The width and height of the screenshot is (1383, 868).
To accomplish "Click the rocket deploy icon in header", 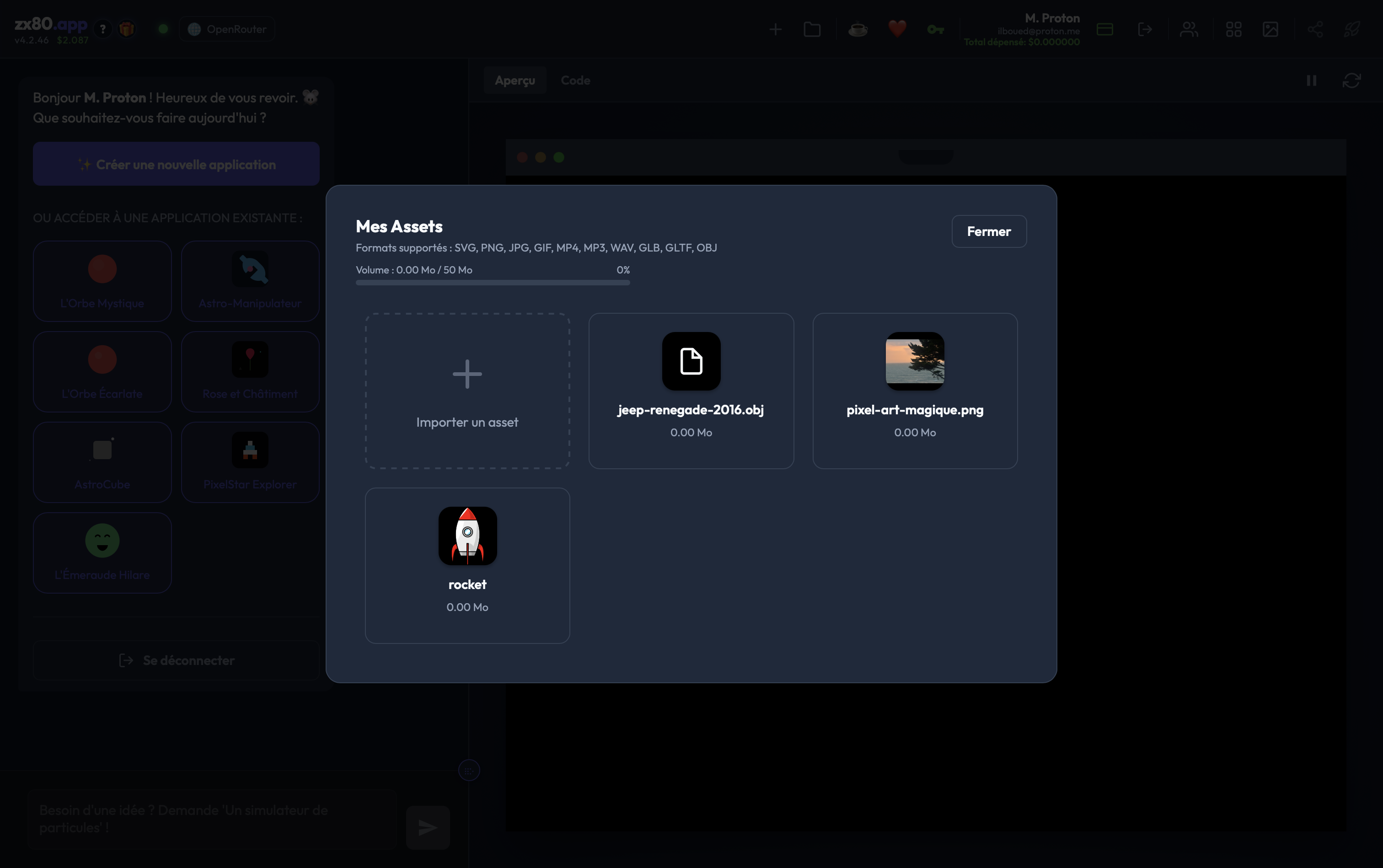I will tap(1352, 29).
